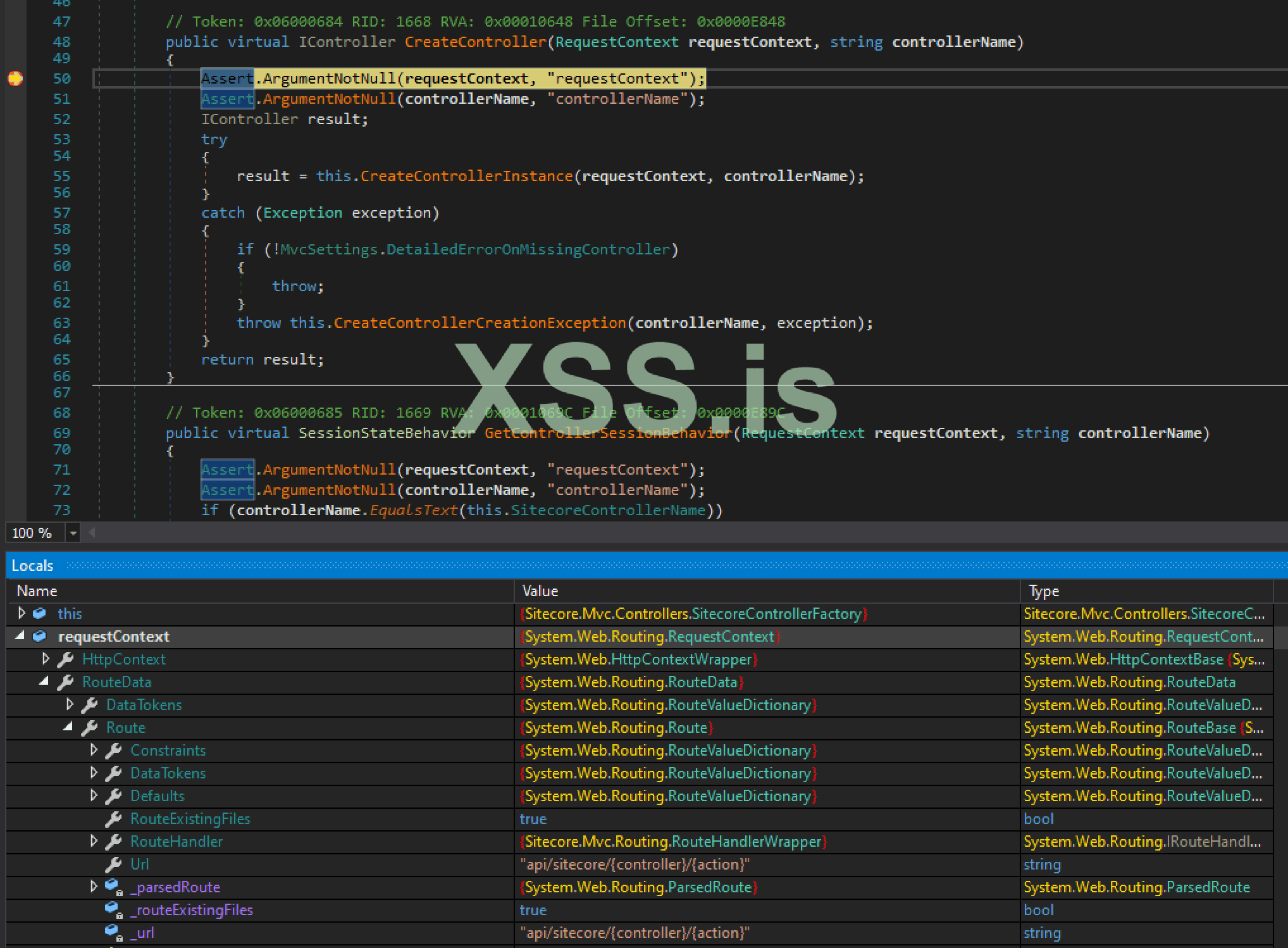Click the wrench icon beside RouteExistingFiles
The width and height of the screenshot is (1288, 948).
click(x=113, y=819)
